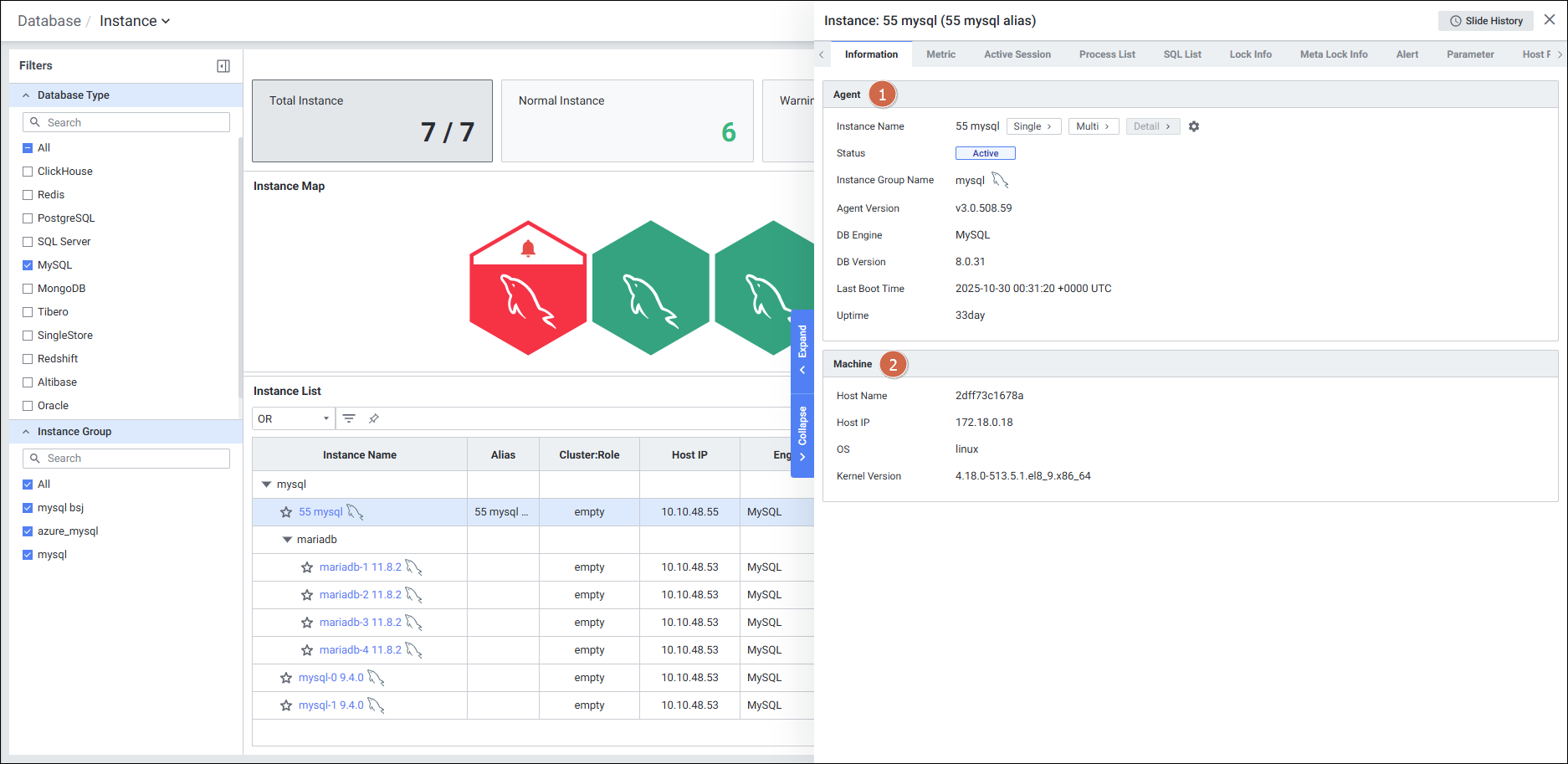The image size is (1568, 764).
Task: Open the SQL List tab
Action: [1181, 54]
